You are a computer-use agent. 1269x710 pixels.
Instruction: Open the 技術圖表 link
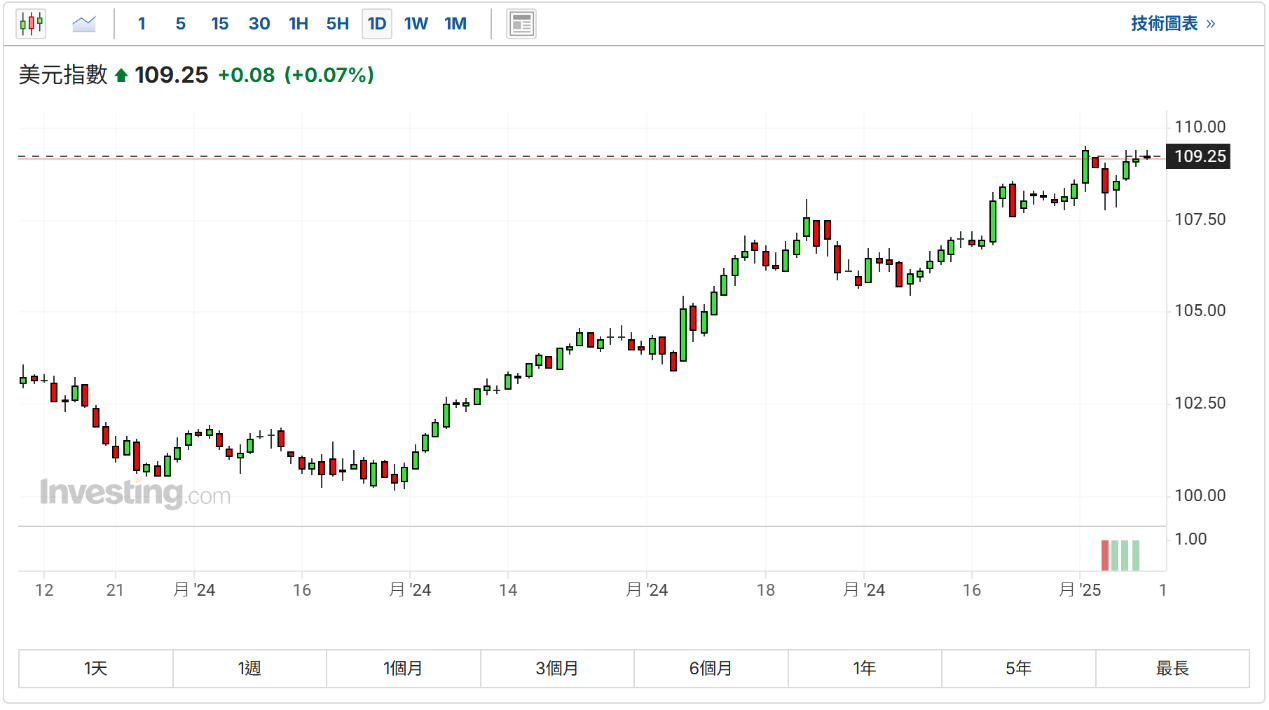click(1173, 23)
